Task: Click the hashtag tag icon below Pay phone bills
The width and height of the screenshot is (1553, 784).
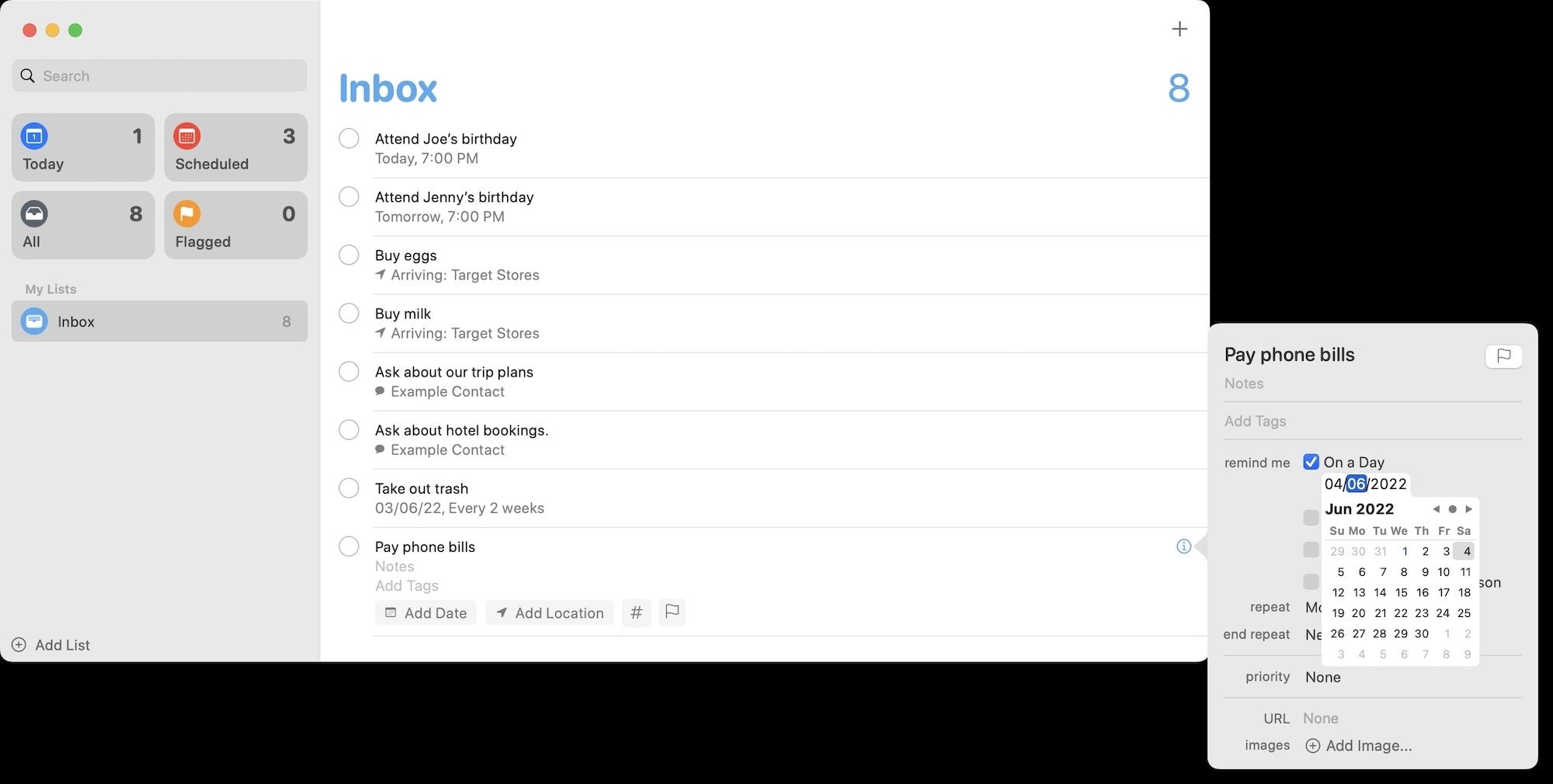Action: (x=637, y=612)
